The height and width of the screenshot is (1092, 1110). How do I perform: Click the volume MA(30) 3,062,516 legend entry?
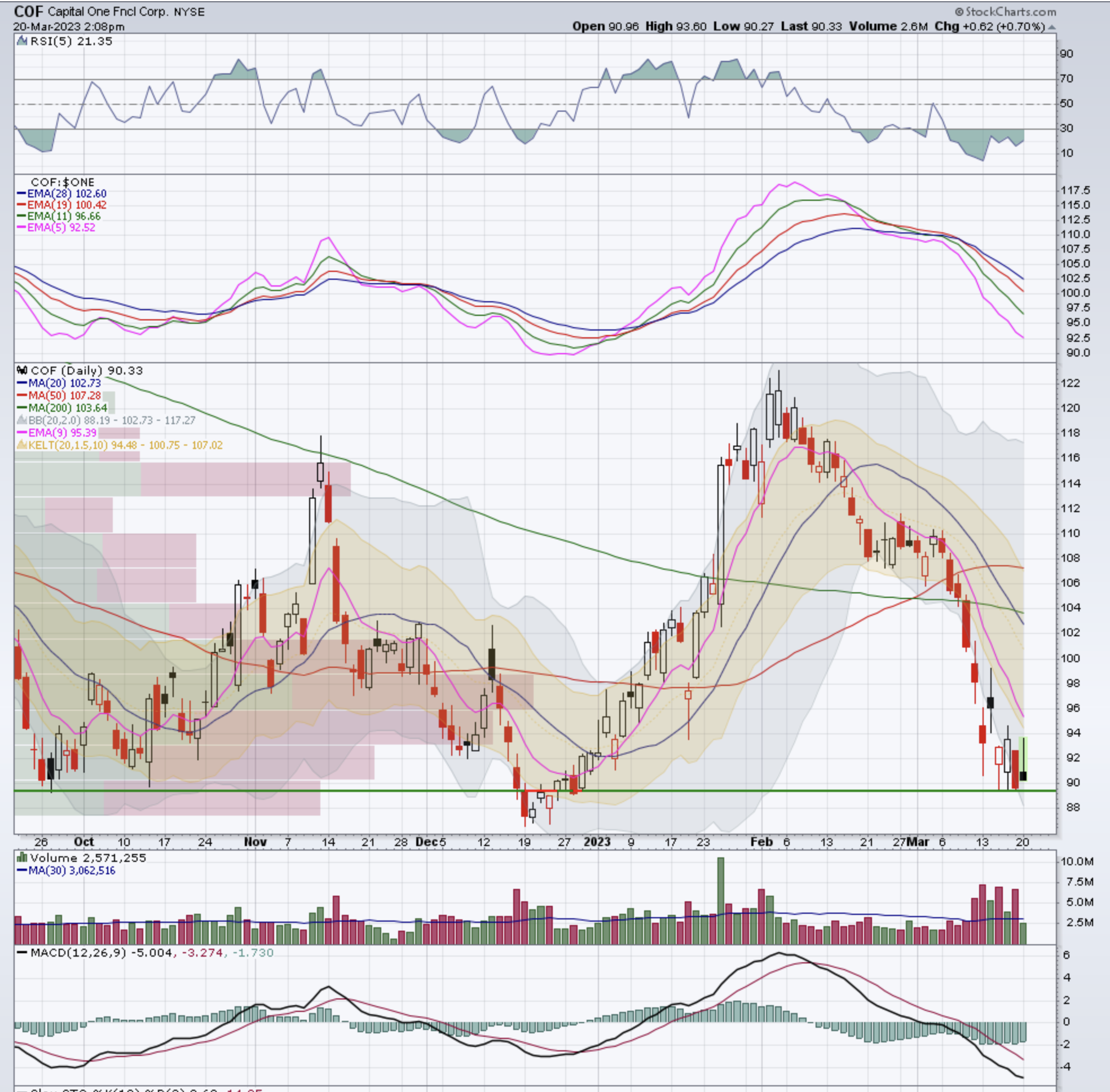(66, 870)
